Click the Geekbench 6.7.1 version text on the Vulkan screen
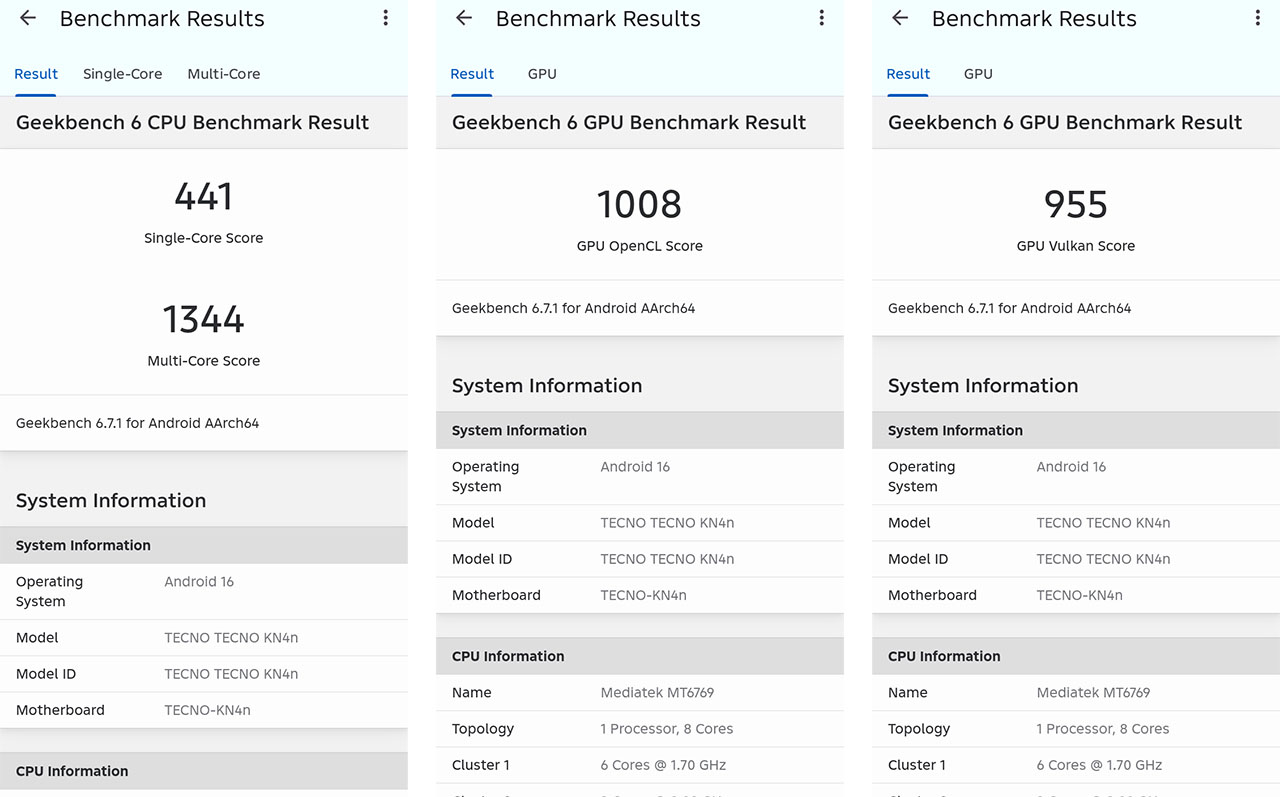1280x797 pixels. coord(1009,308)
